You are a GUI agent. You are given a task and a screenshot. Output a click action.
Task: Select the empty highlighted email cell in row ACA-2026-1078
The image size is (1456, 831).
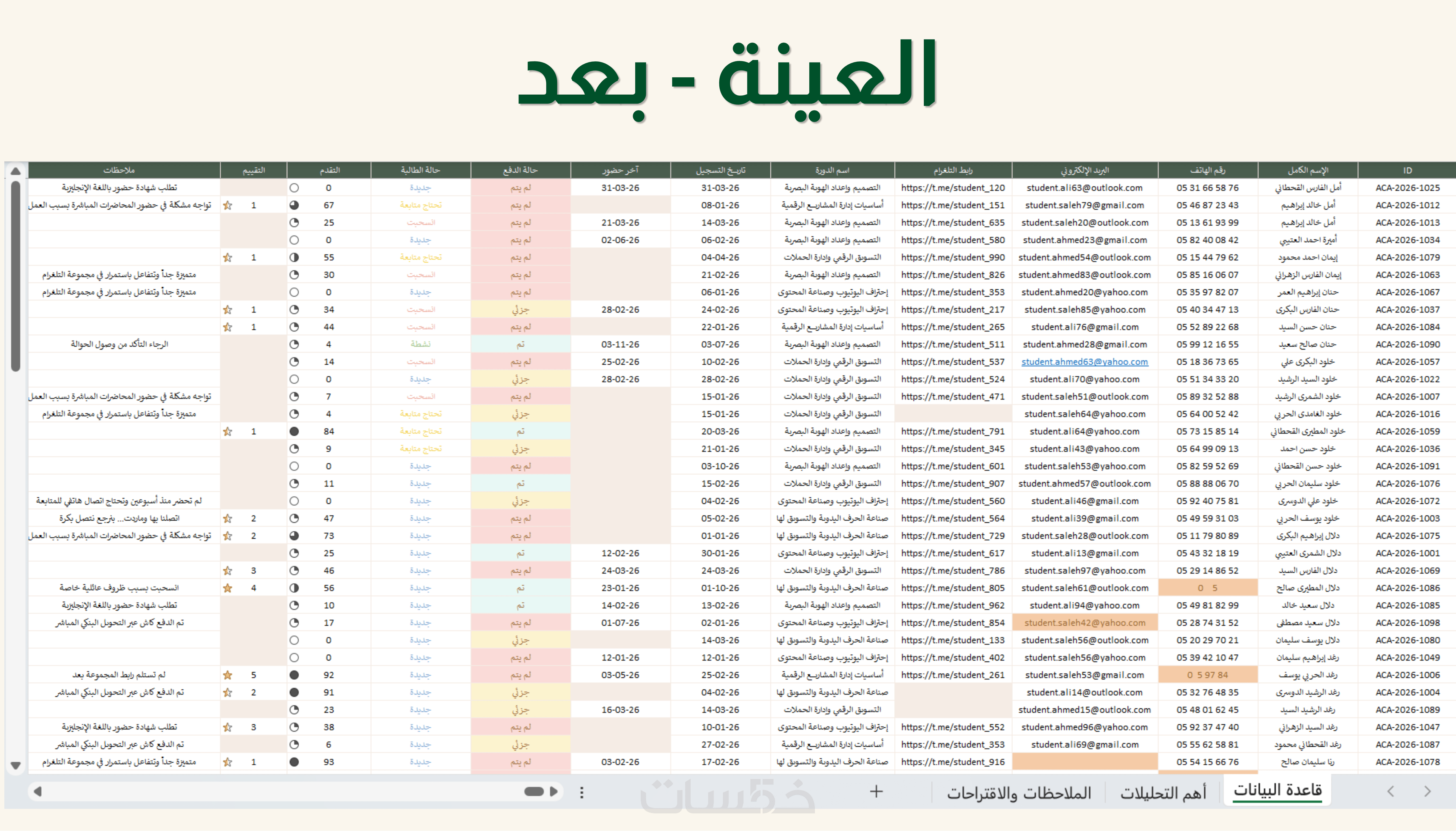pos(1085,762)
